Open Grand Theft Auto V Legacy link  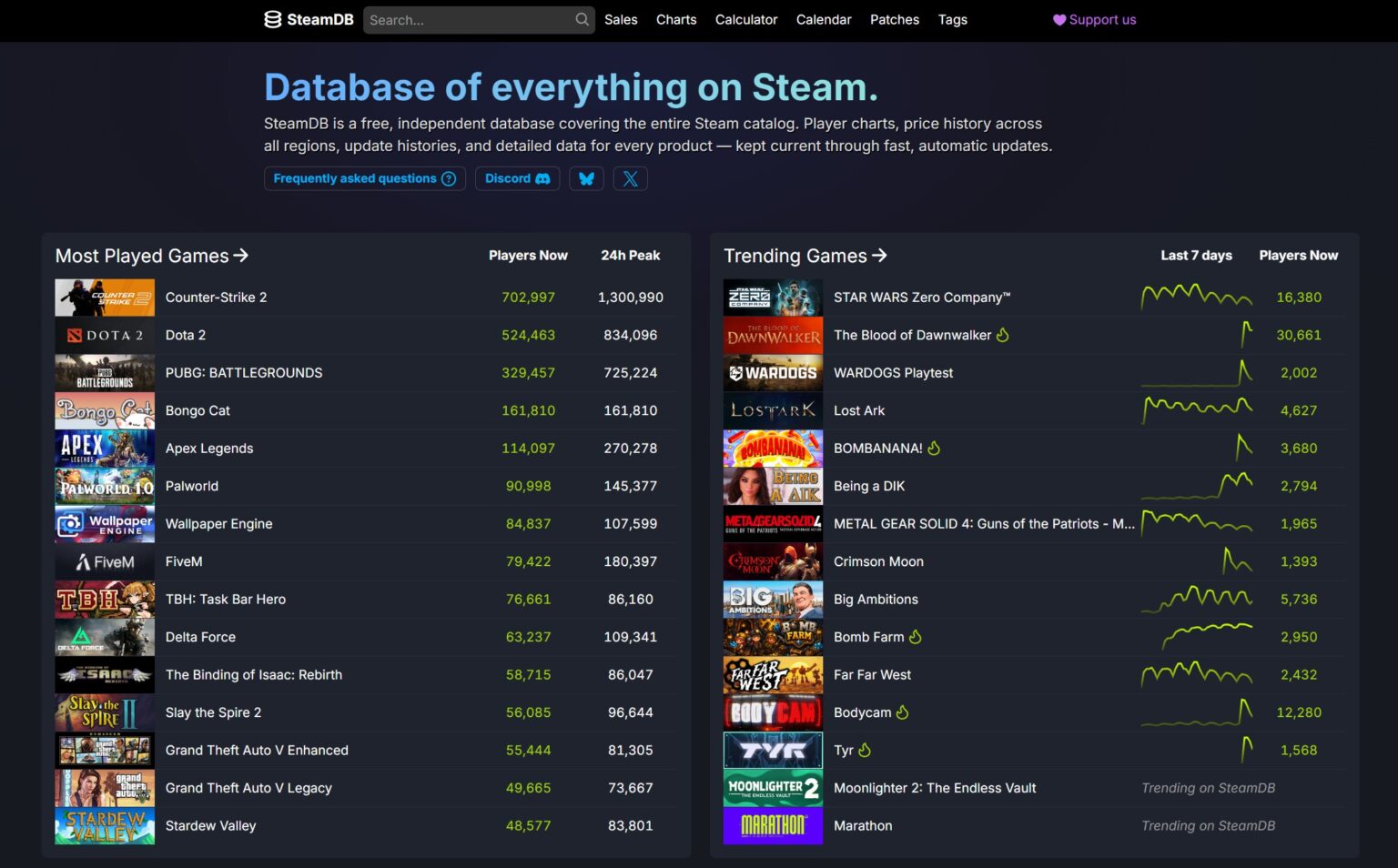click(248, 788)
